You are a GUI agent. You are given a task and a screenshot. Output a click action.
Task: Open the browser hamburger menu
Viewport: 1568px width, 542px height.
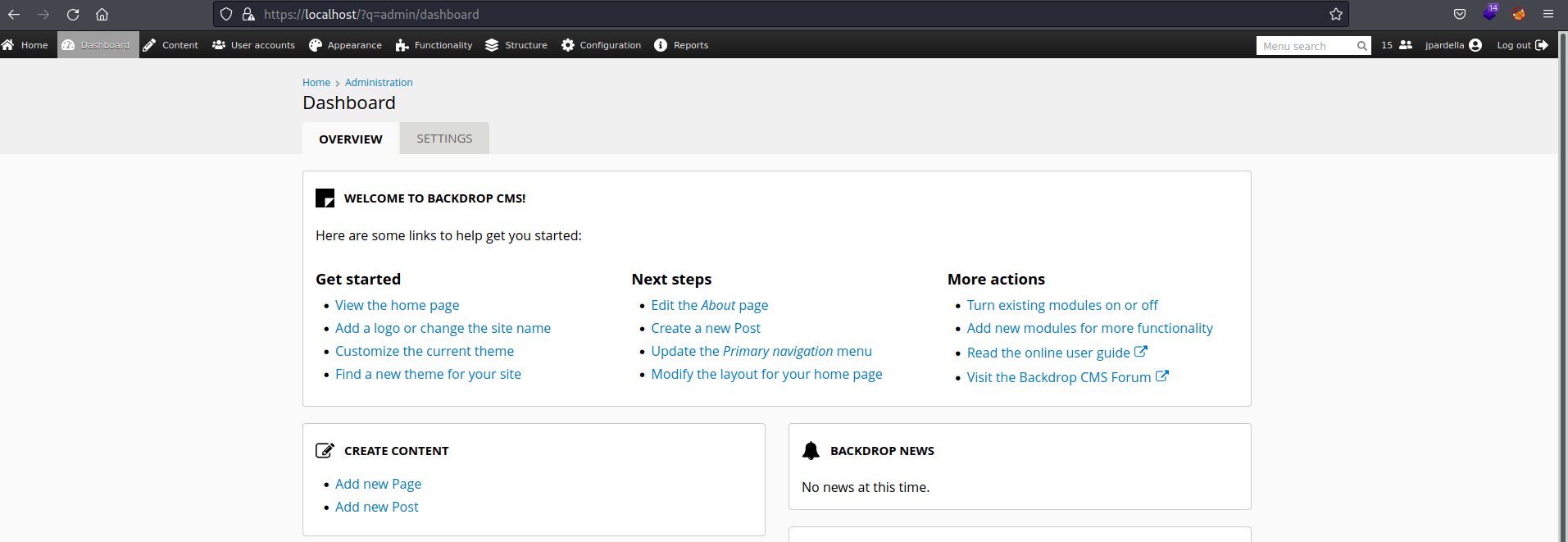1548,15
